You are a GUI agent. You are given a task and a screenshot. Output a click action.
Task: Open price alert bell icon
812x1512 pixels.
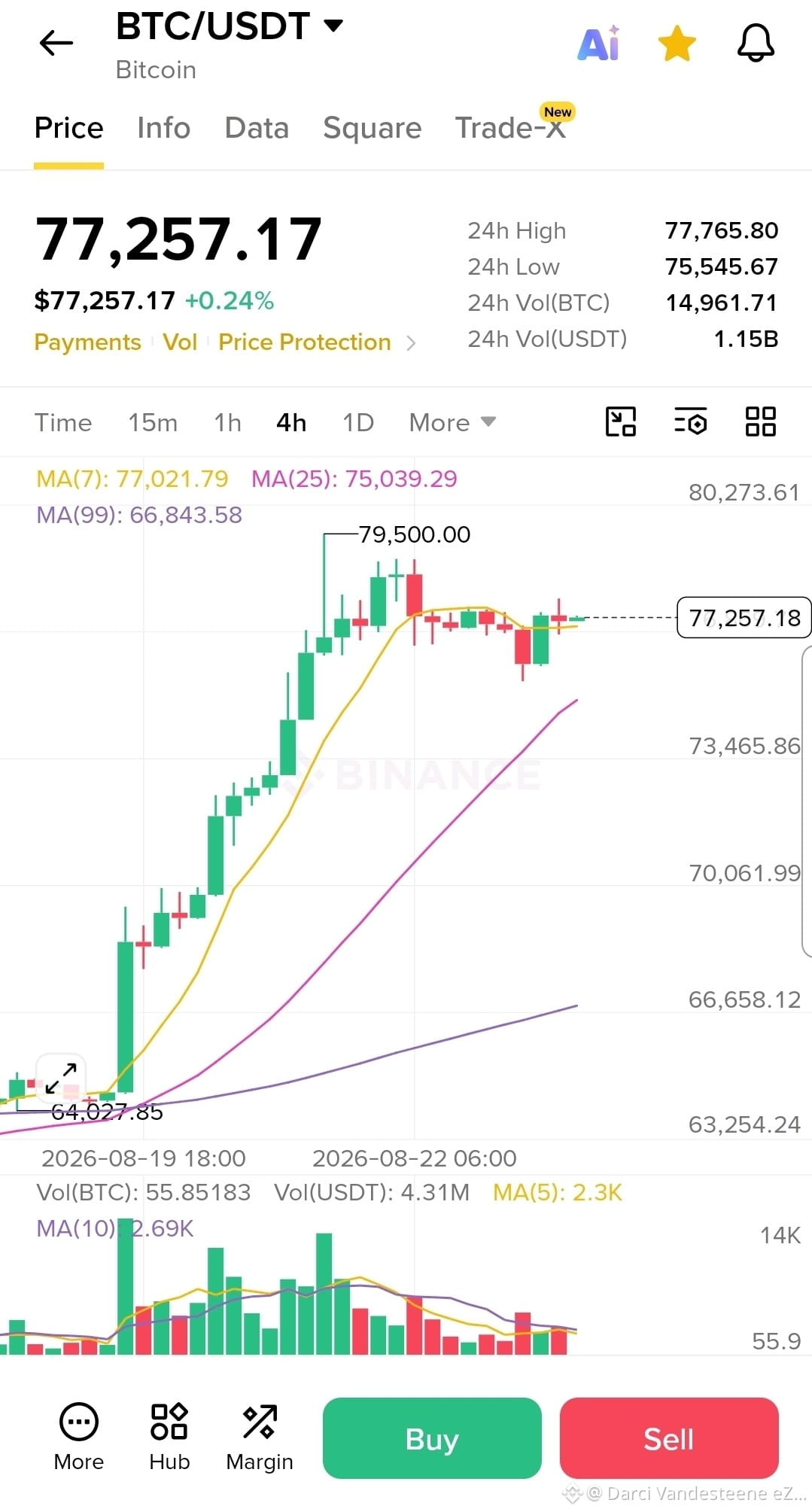click(x=756, y=43)
